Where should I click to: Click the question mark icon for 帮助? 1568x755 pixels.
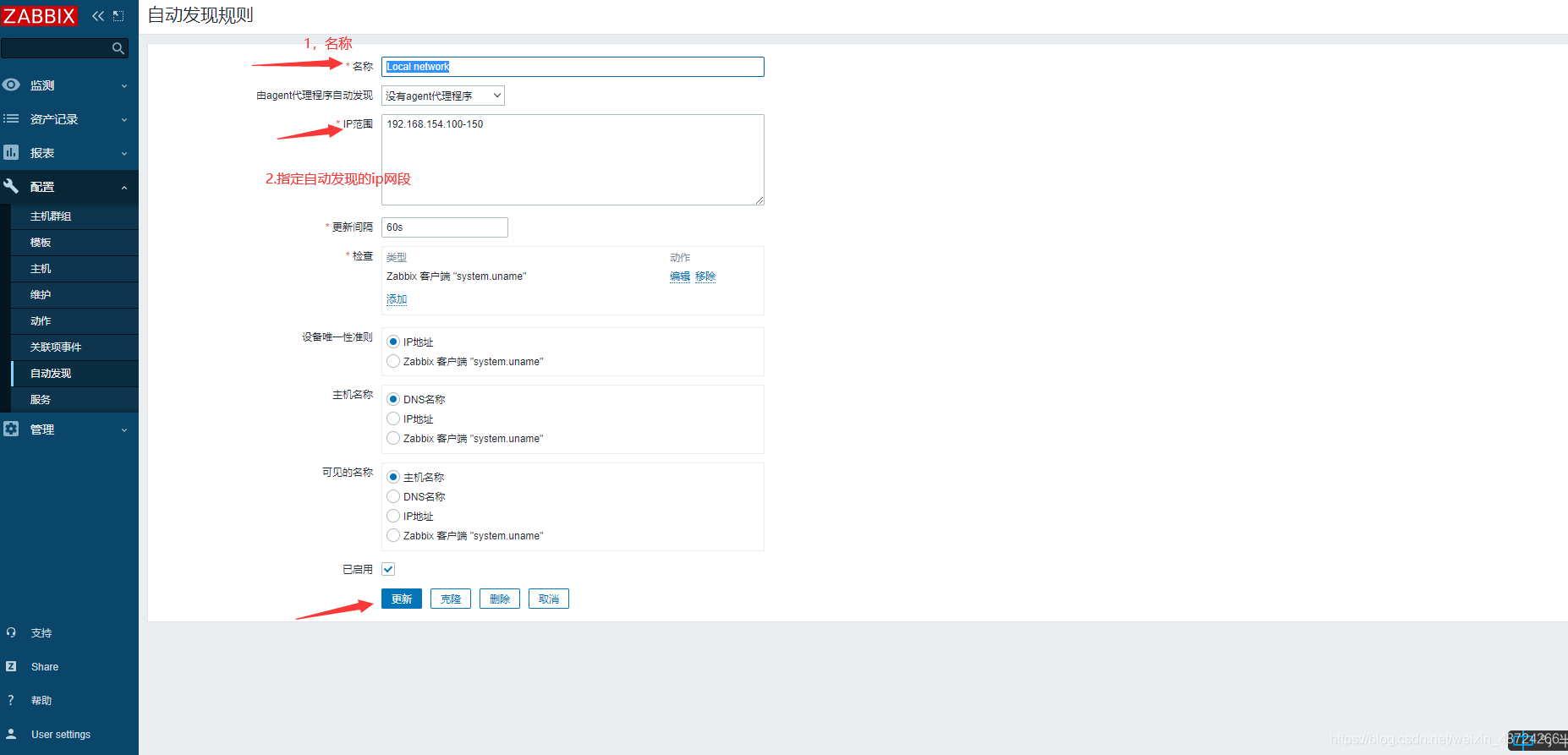pyautogui.click(x=11, y=700)
